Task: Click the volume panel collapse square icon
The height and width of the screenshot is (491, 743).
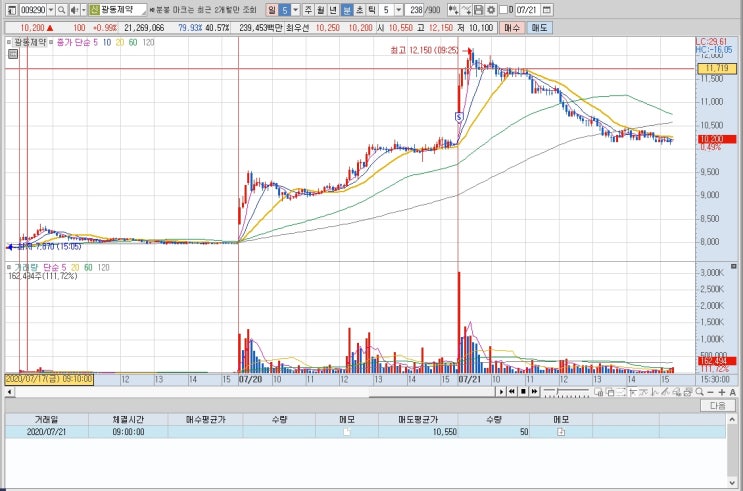Action: click(x=734, y=266)
